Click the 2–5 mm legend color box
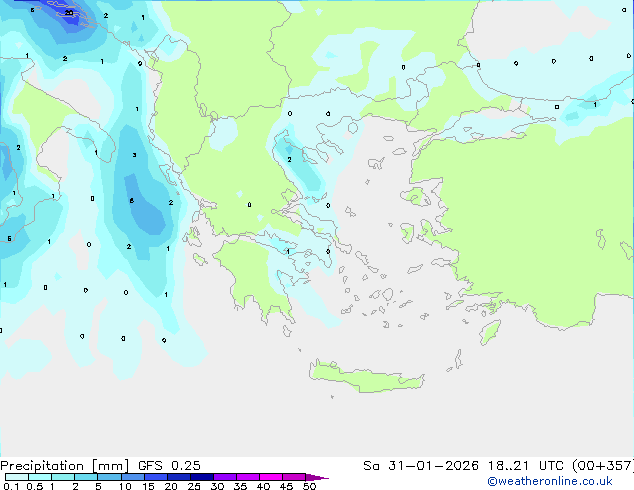The width and height of the screenshot is (634, 490). pos(86,477)
